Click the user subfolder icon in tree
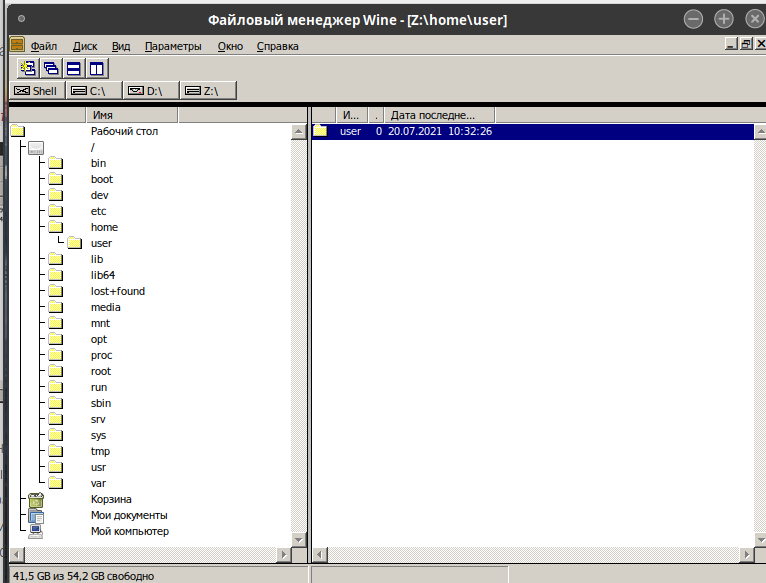766x583 pixels. click(x=74, y=243)
